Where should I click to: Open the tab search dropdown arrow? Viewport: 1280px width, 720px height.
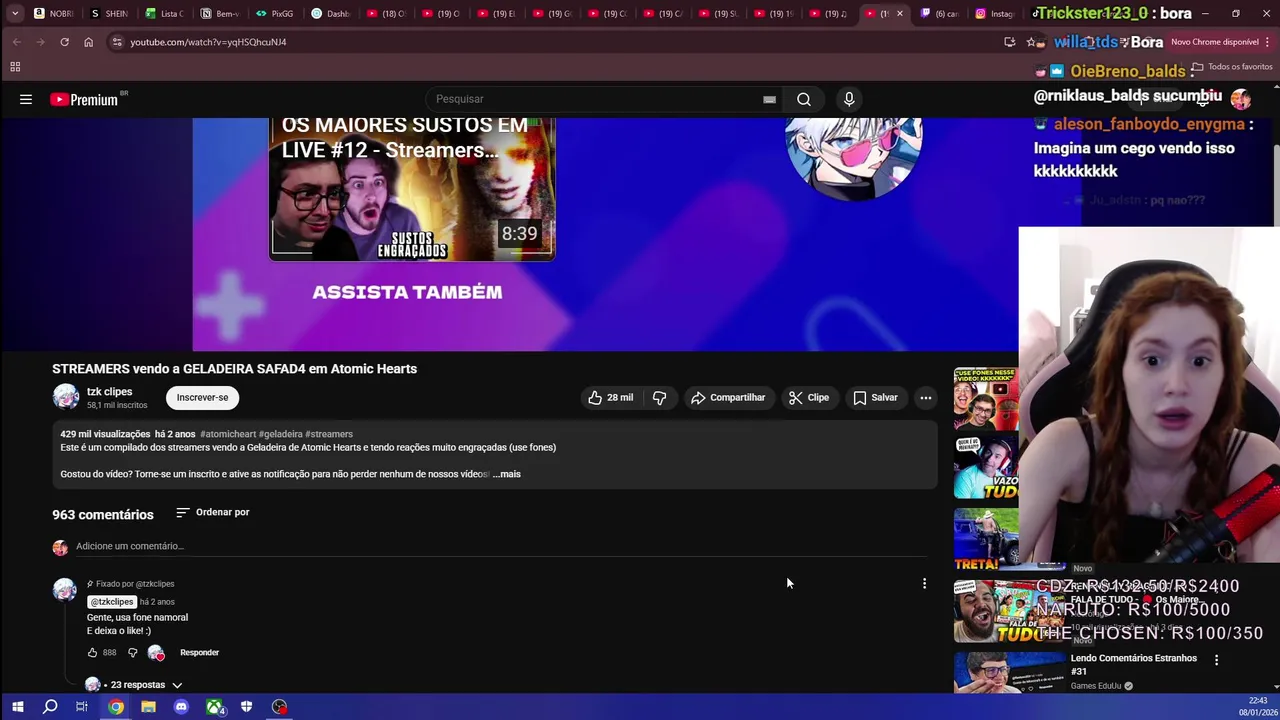pyautogui.click(x=15, y=14)
